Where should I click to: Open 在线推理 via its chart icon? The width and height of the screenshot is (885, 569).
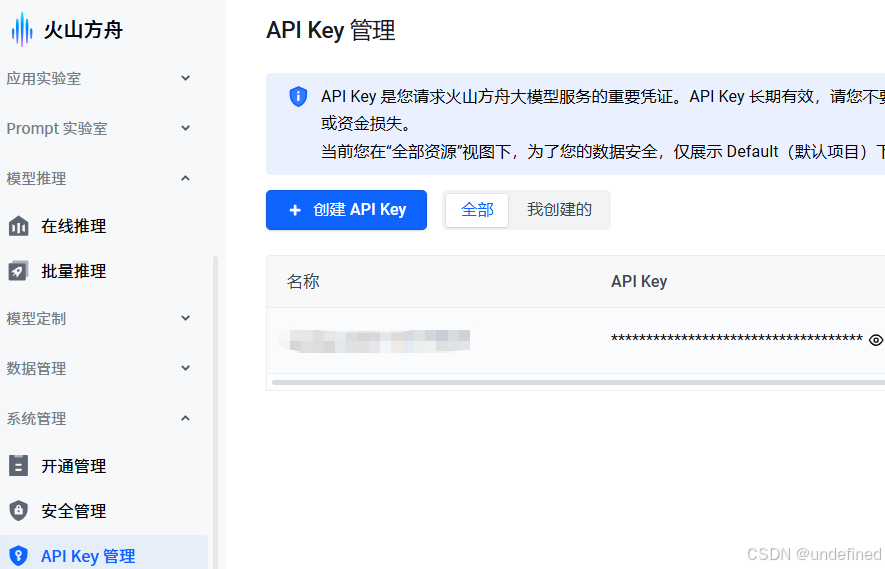click(x=19, y=226)
